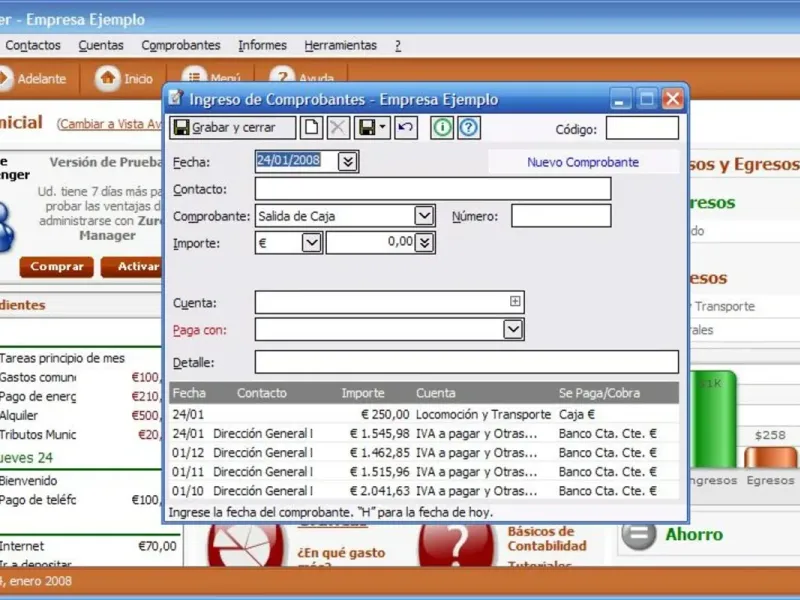Viewport: 800px width, 600px height.
Task: Open the Cuentas menu
Action: 101,45
